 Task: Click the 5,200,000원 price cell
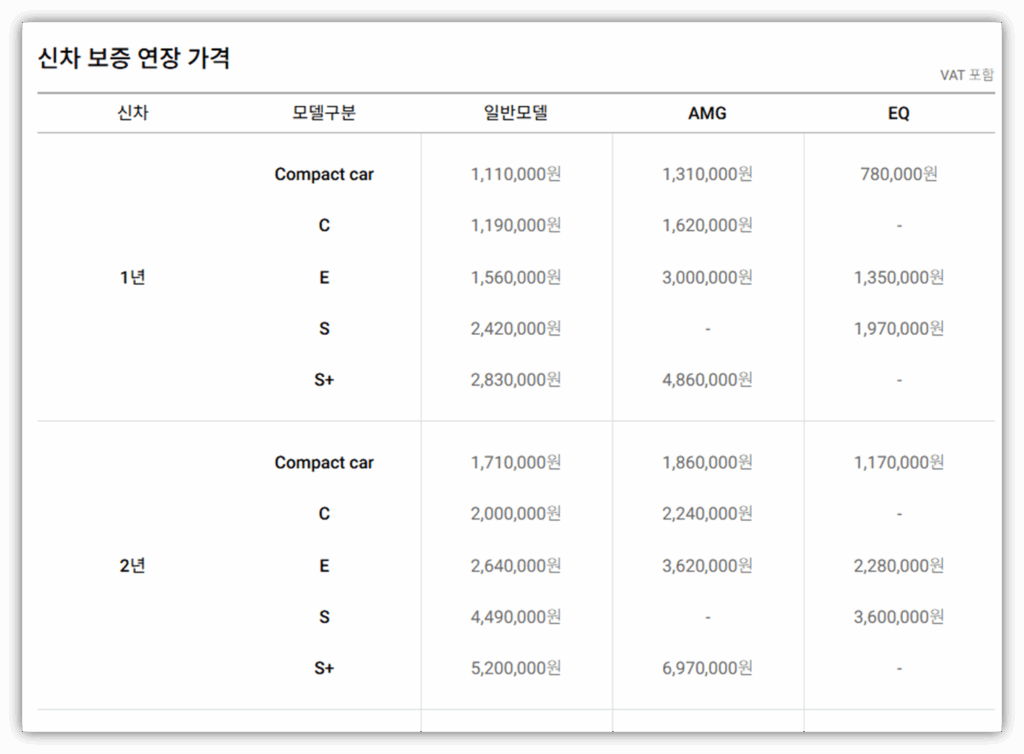[x=515, y=668]
